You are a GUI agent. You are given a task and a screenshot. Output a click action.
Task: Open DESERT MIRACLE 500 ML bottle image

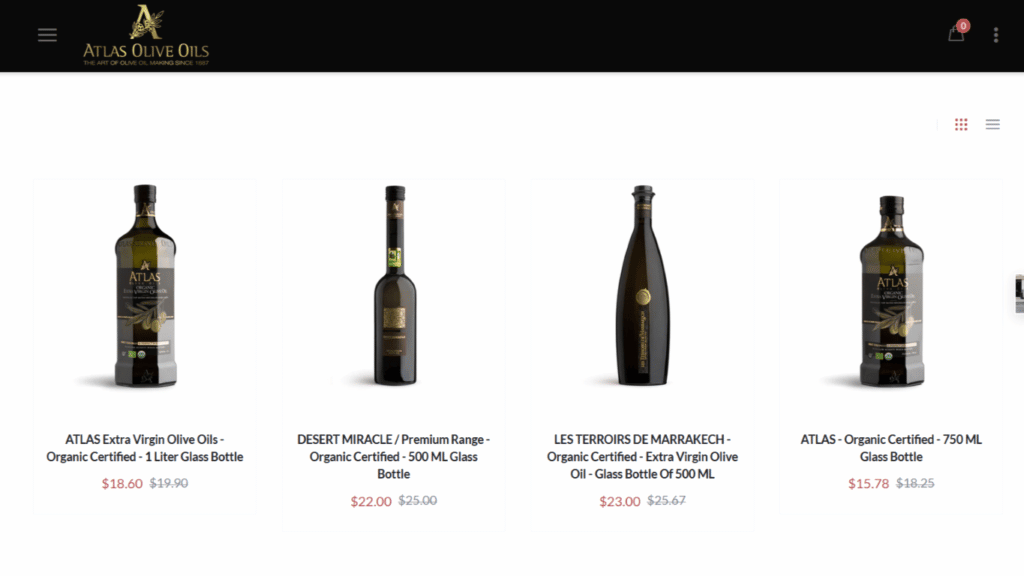[x=394, y=286]
